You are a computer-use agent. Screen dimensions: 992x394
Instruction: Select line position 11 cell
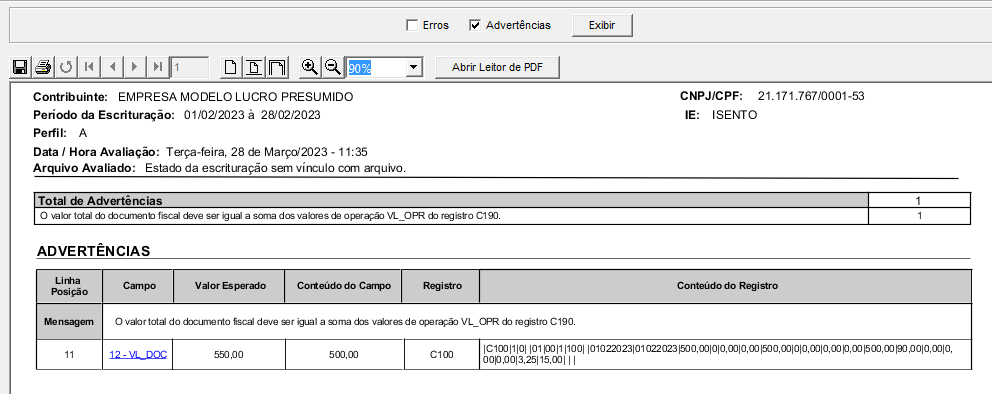69,355
